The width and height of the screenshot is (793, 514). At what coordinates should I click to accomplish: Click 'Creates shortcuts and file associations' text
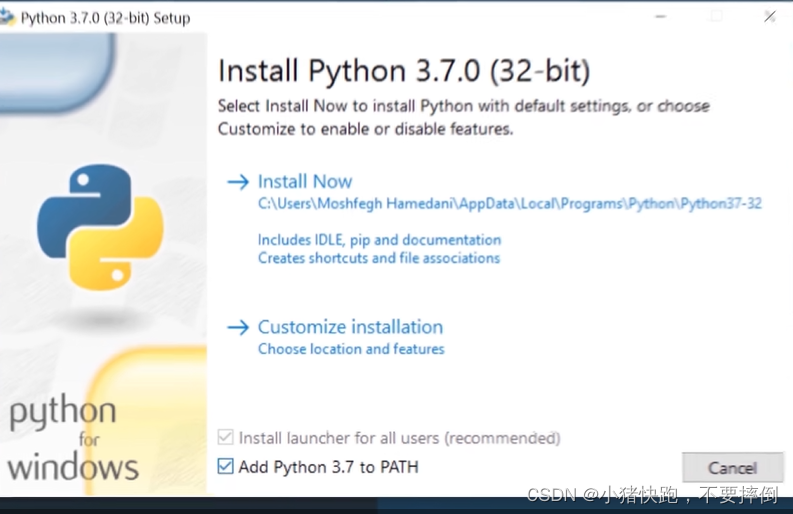pos(379,258)
